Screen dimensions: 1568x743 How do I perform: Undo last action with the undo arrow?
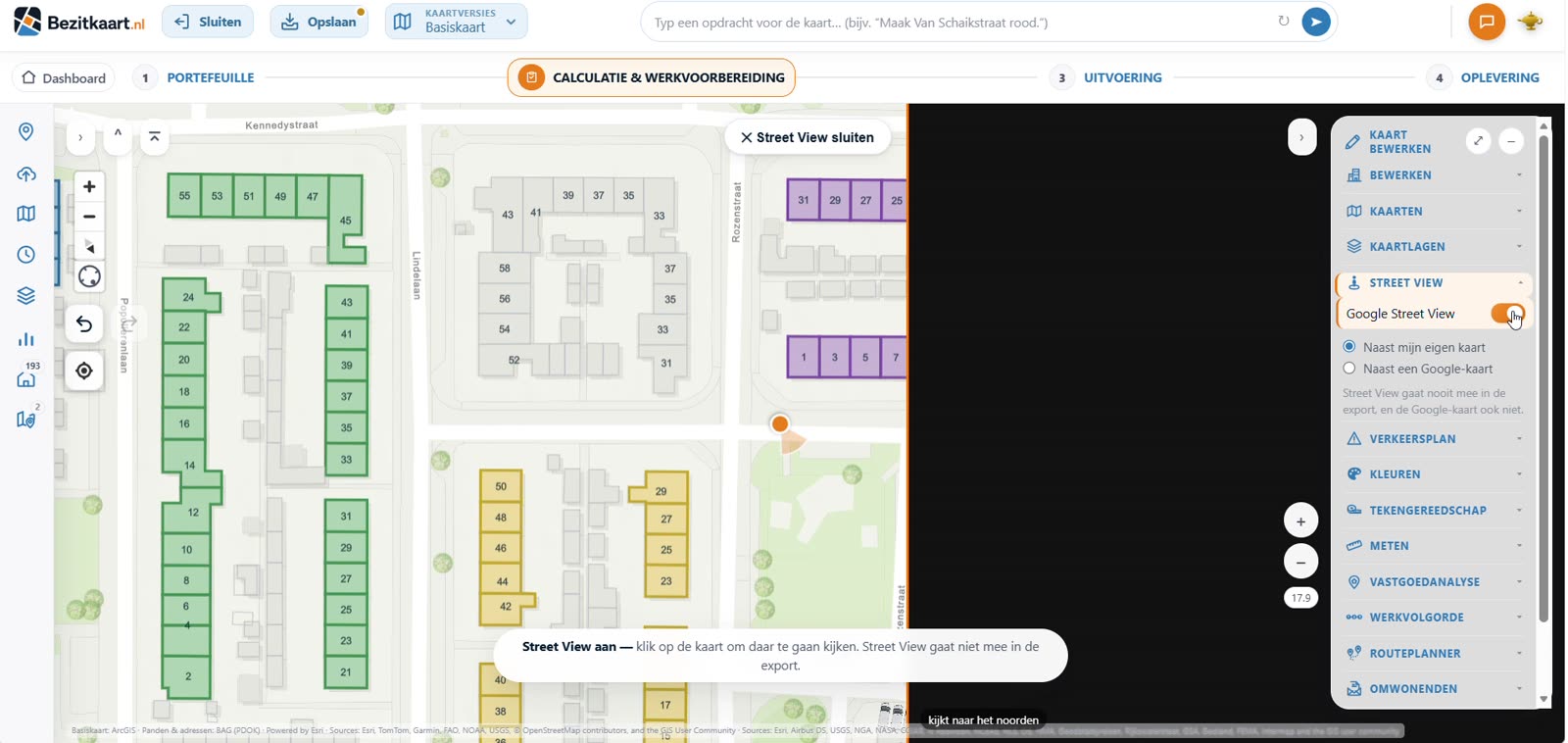coord(84,324)
